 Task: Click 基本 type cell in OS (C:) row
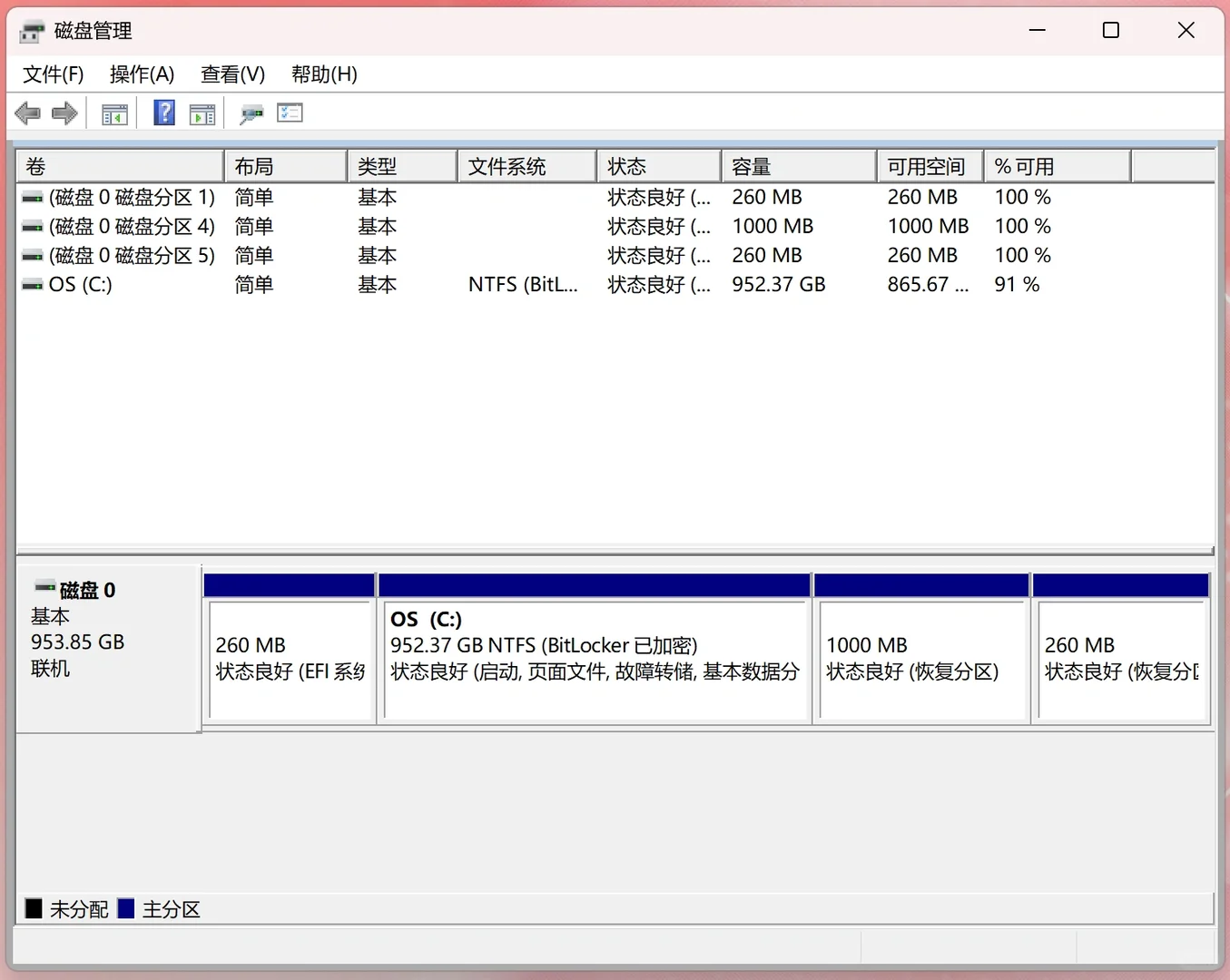[377, 285]
